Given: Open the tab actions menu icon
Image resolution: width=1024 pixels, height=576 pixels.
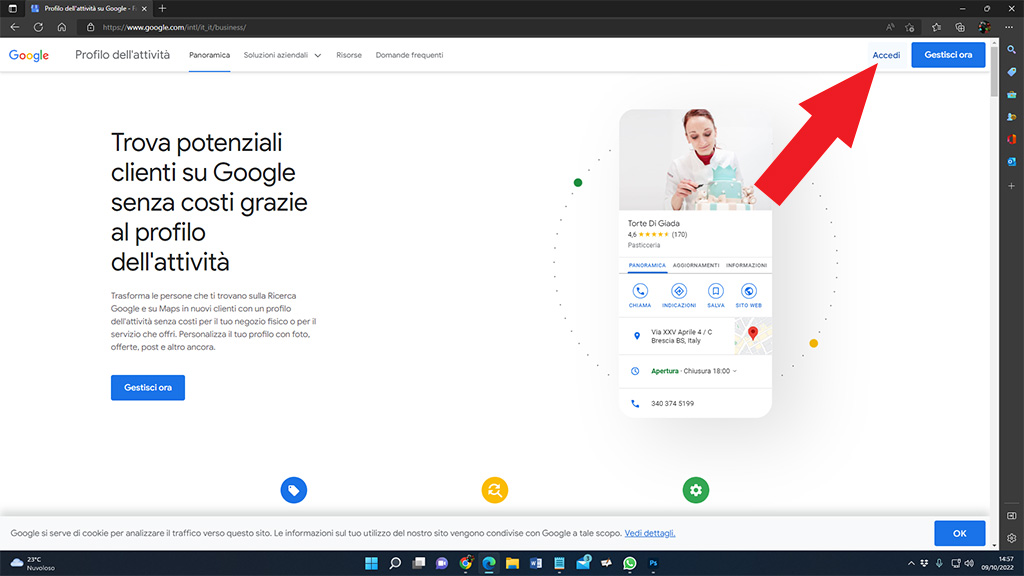Looking at the screenshot, I should click(12, 8).
